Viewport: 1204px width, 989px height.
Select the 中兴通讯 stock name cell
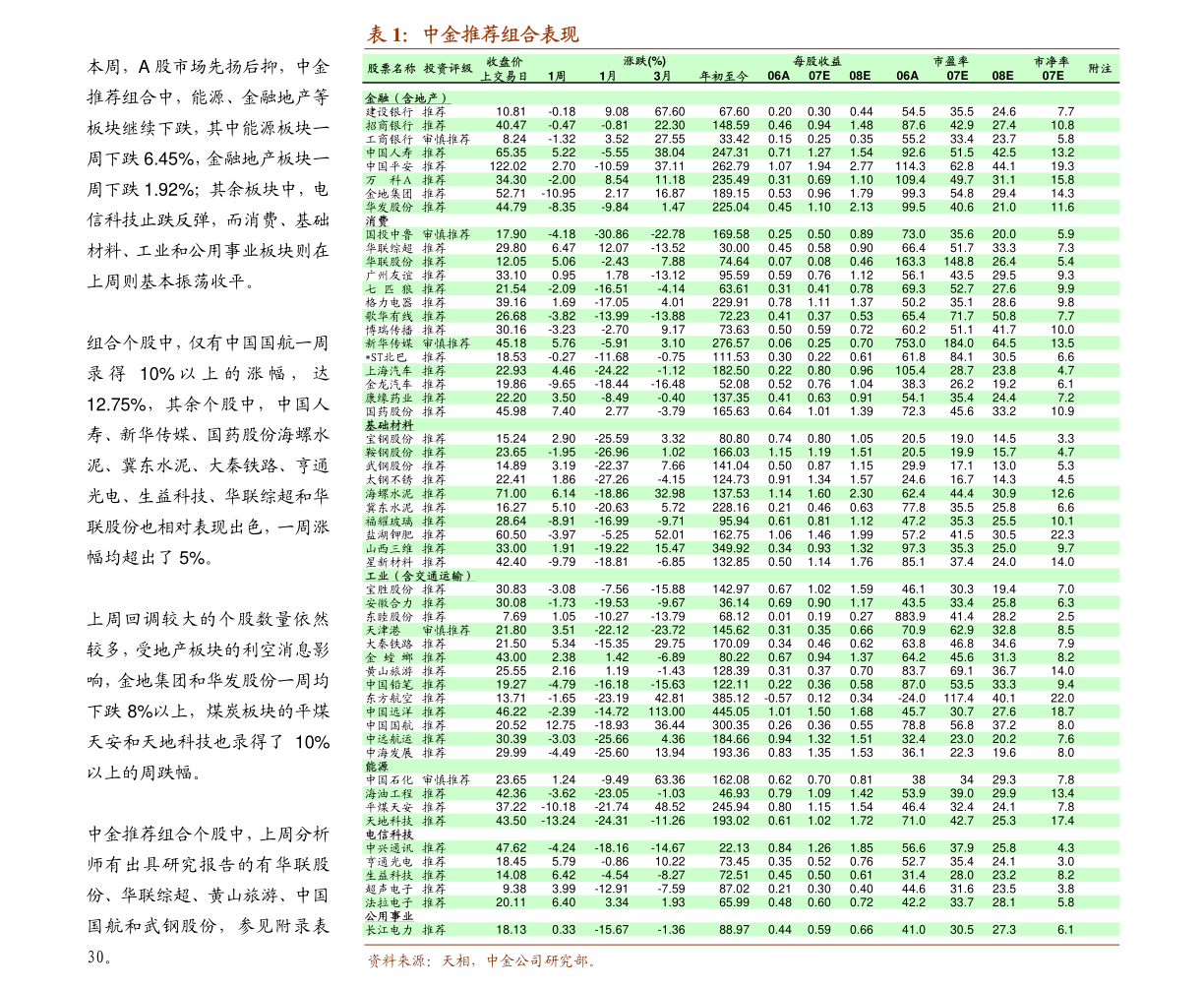tap(390, 848)
